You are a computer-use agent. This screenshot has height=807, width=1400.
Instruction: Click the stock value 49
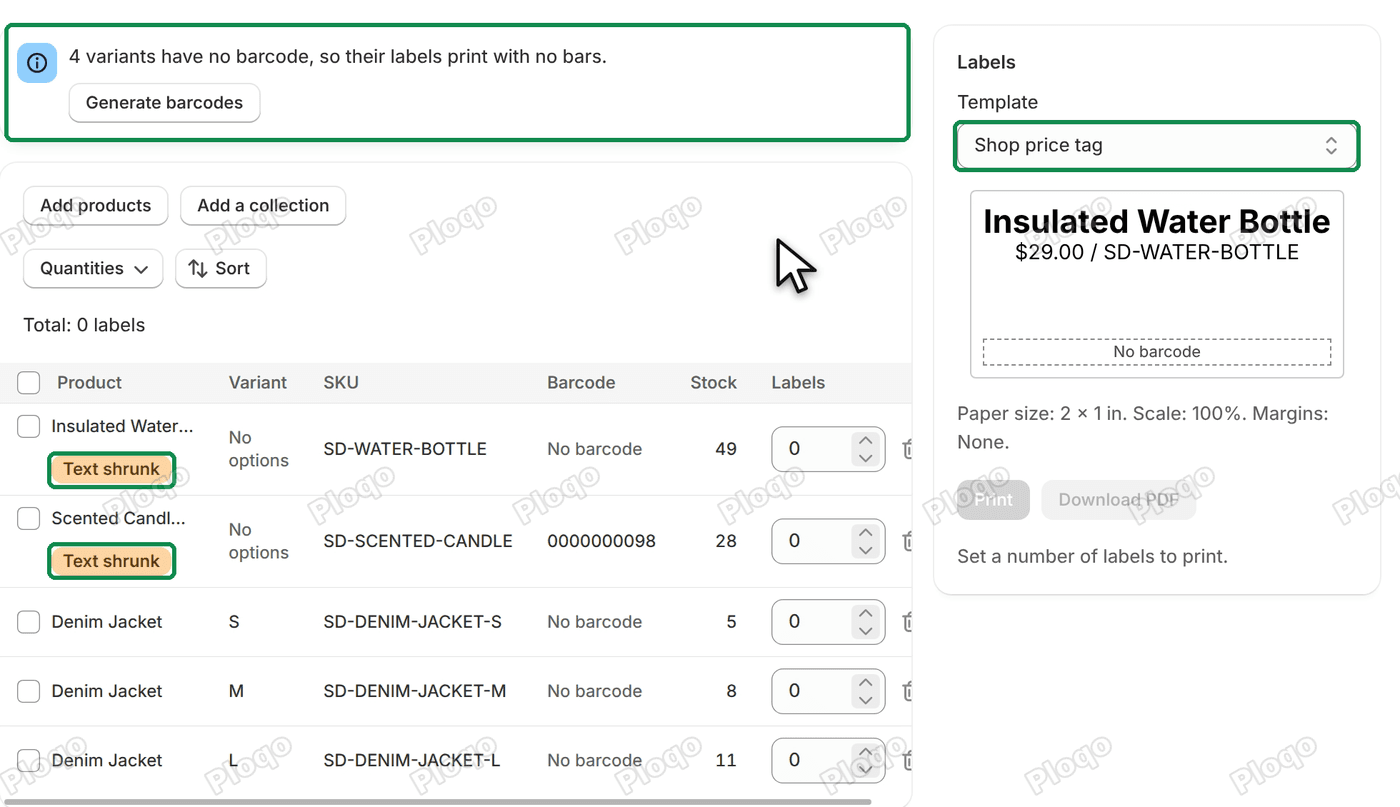pos(726,449)
